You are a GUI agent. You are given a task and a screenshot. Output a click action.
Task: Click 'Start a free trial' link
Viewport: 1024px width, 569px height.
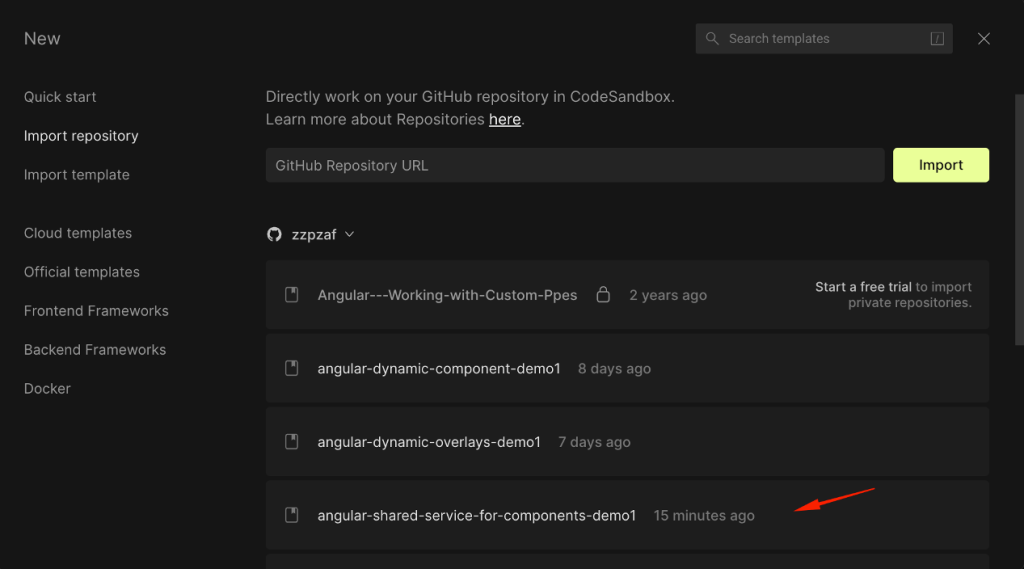pos(863,287)
